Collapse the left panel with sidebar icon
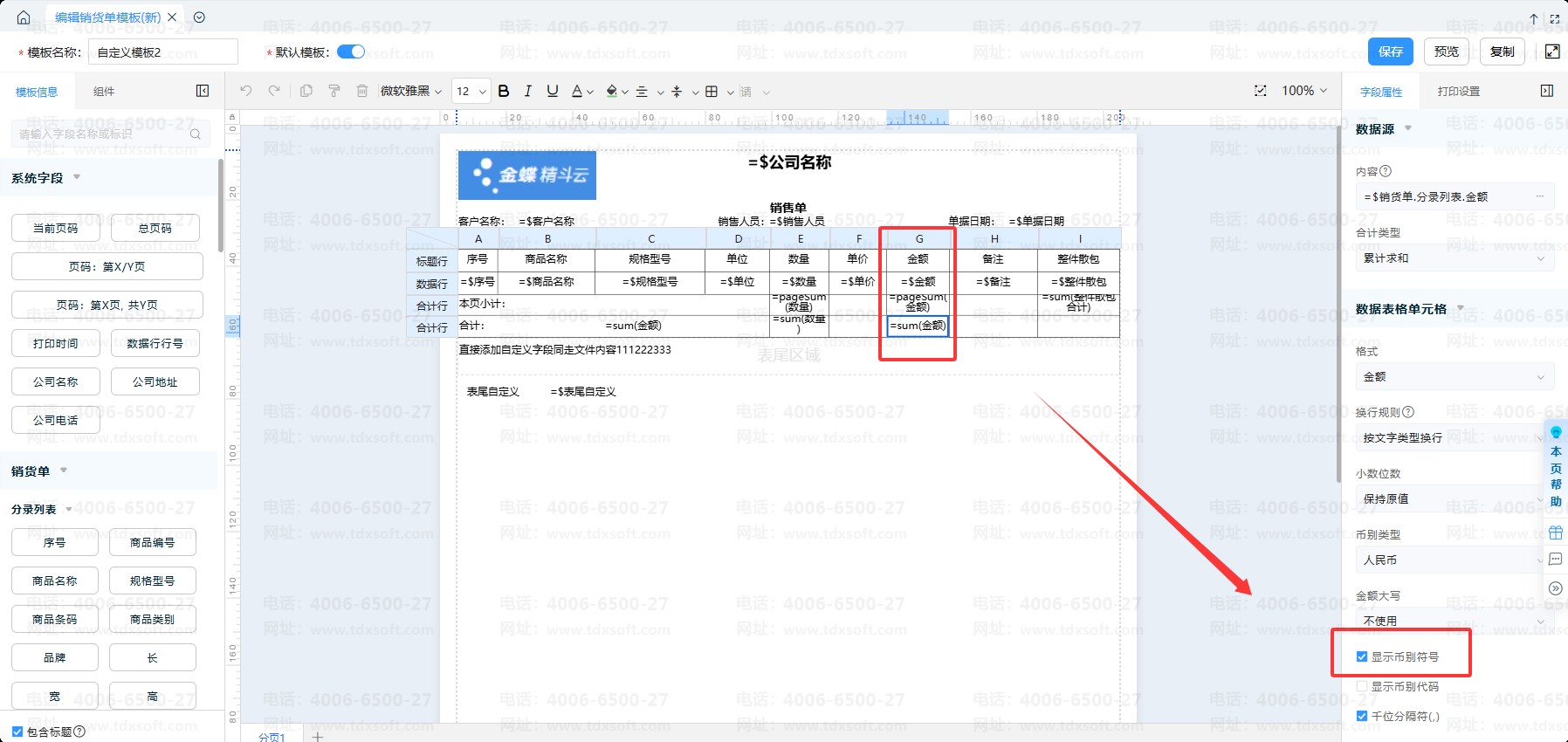This screenshot has height=742, width=1568. [203, 91]
